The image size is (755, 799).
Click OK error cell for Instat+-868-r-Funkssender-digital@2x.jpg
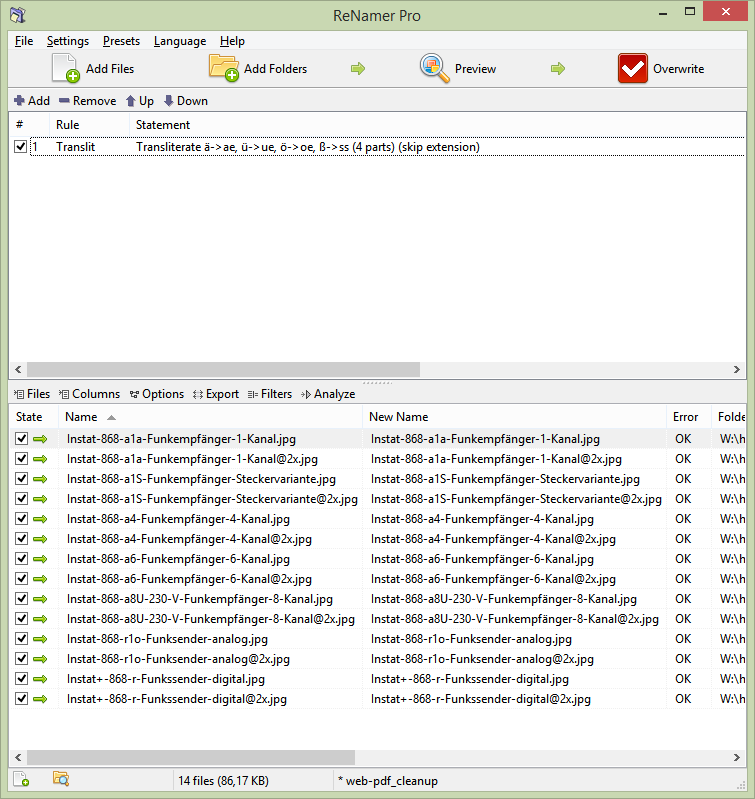pos(683,699)
